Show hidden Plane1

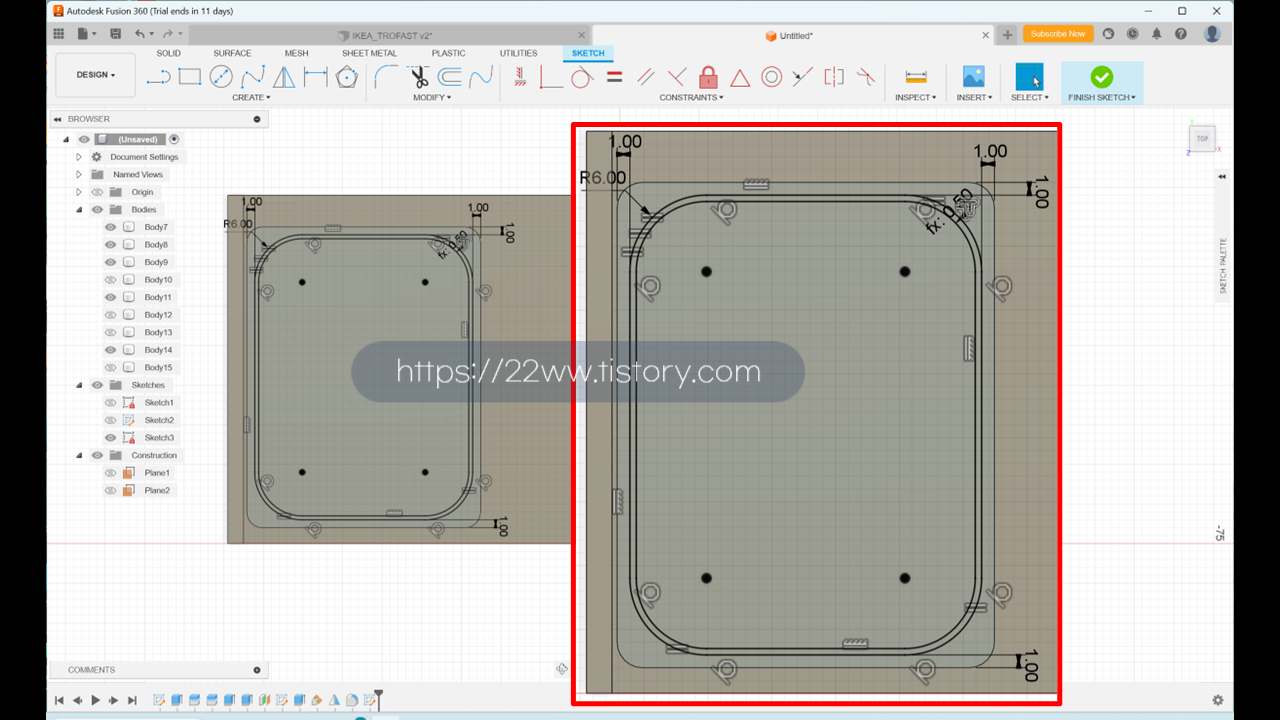(111, 472)
